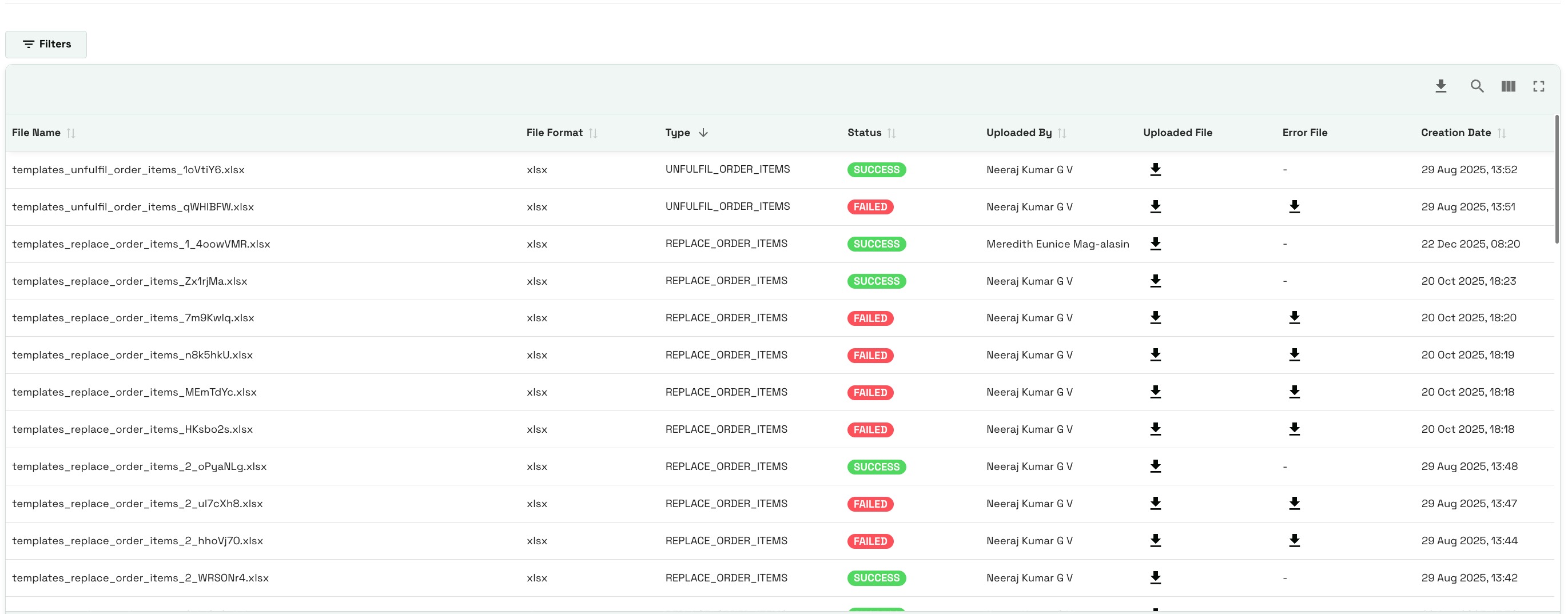Screen dimensions: 1568x614
Task: Toggle Type column descending sort arrow
Action: [x=703, y=133]
